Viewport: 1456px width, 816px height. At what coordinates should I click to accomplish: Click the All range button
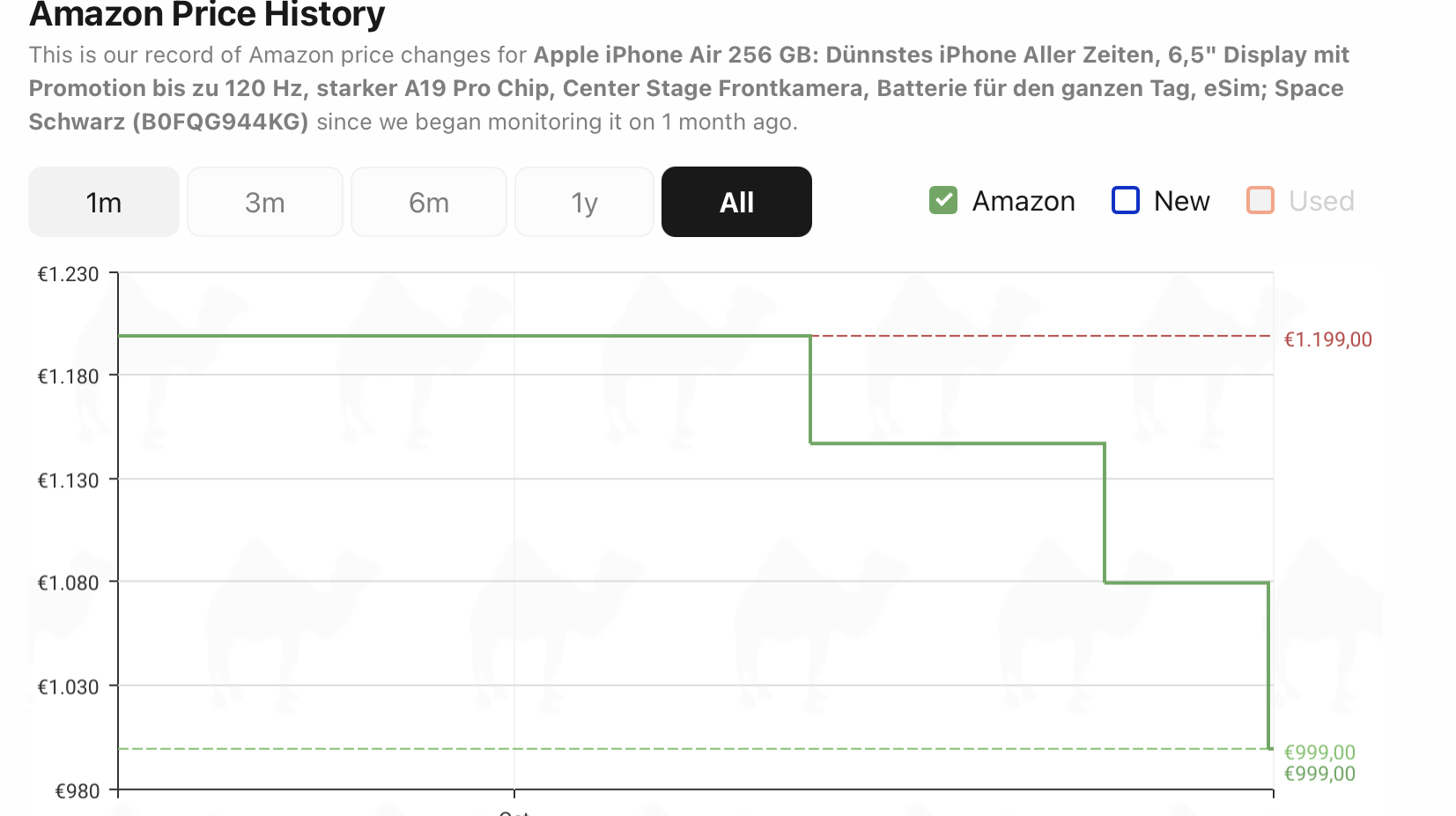click(x=736, y=202)
